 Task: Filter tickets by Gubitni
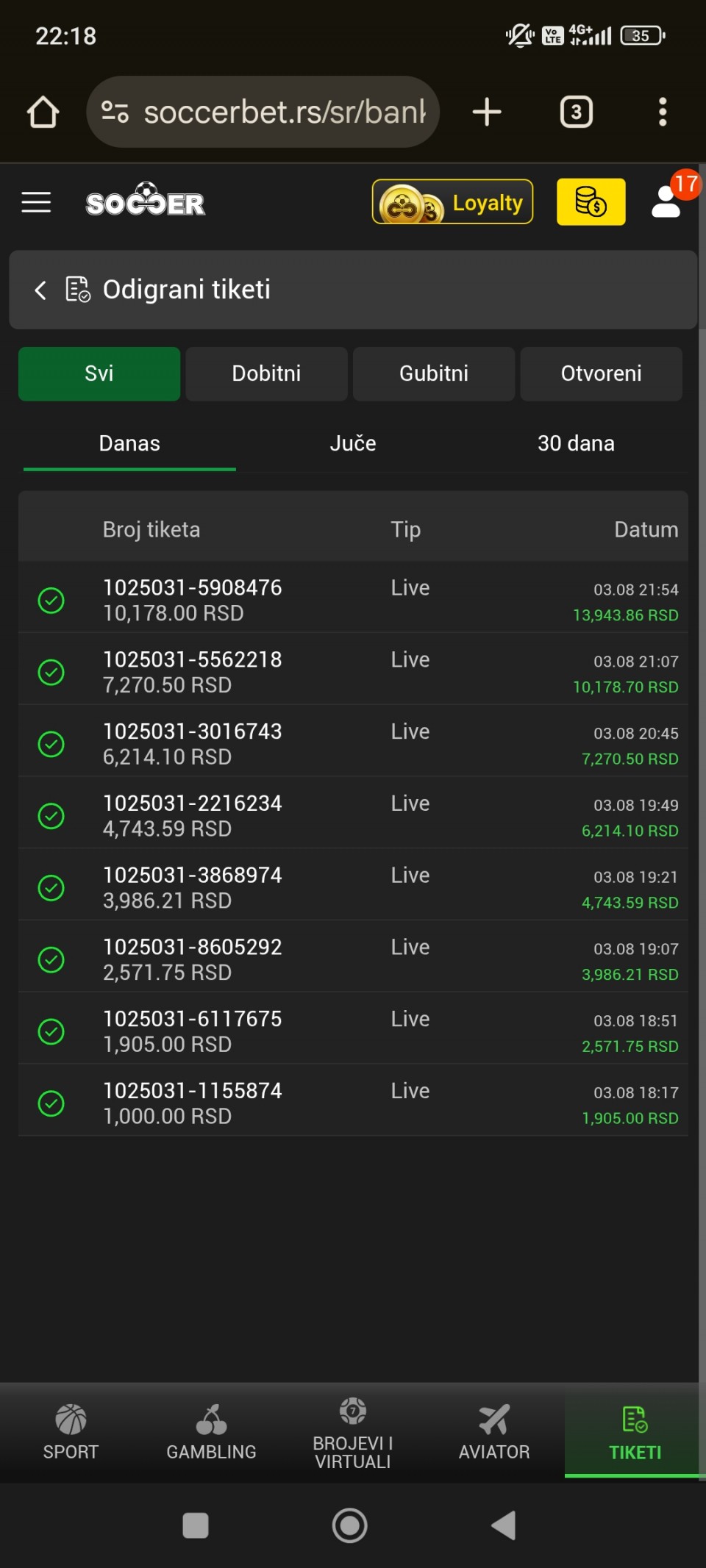pyautogui.click(x=434, y=373)
